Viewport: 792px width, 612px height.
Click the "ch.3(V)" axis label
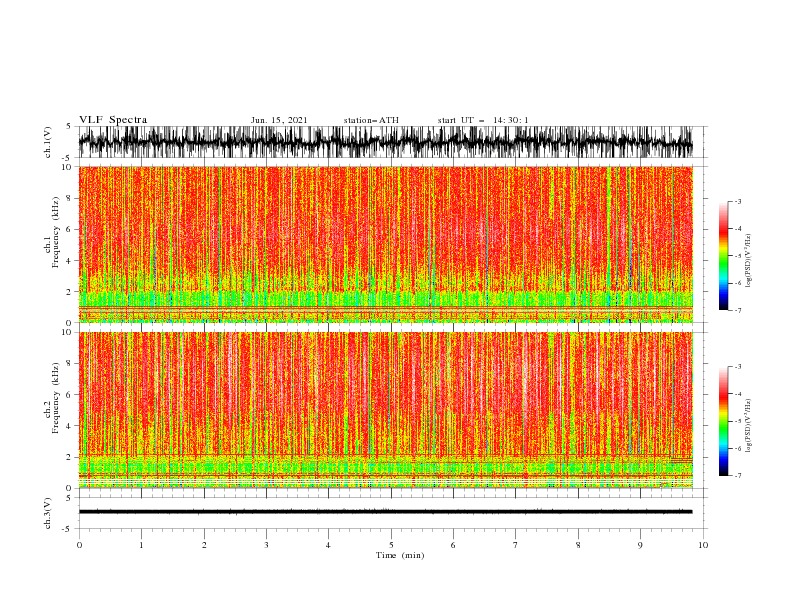coord(48,513)
